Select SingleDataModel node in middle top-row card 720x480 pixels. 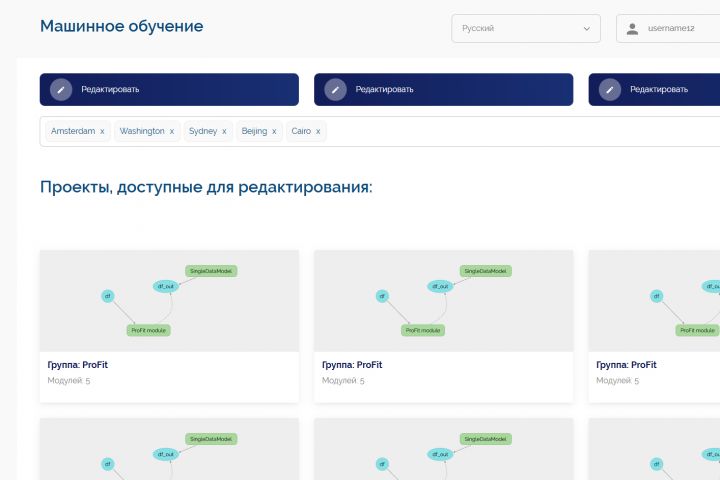point(486,271)
